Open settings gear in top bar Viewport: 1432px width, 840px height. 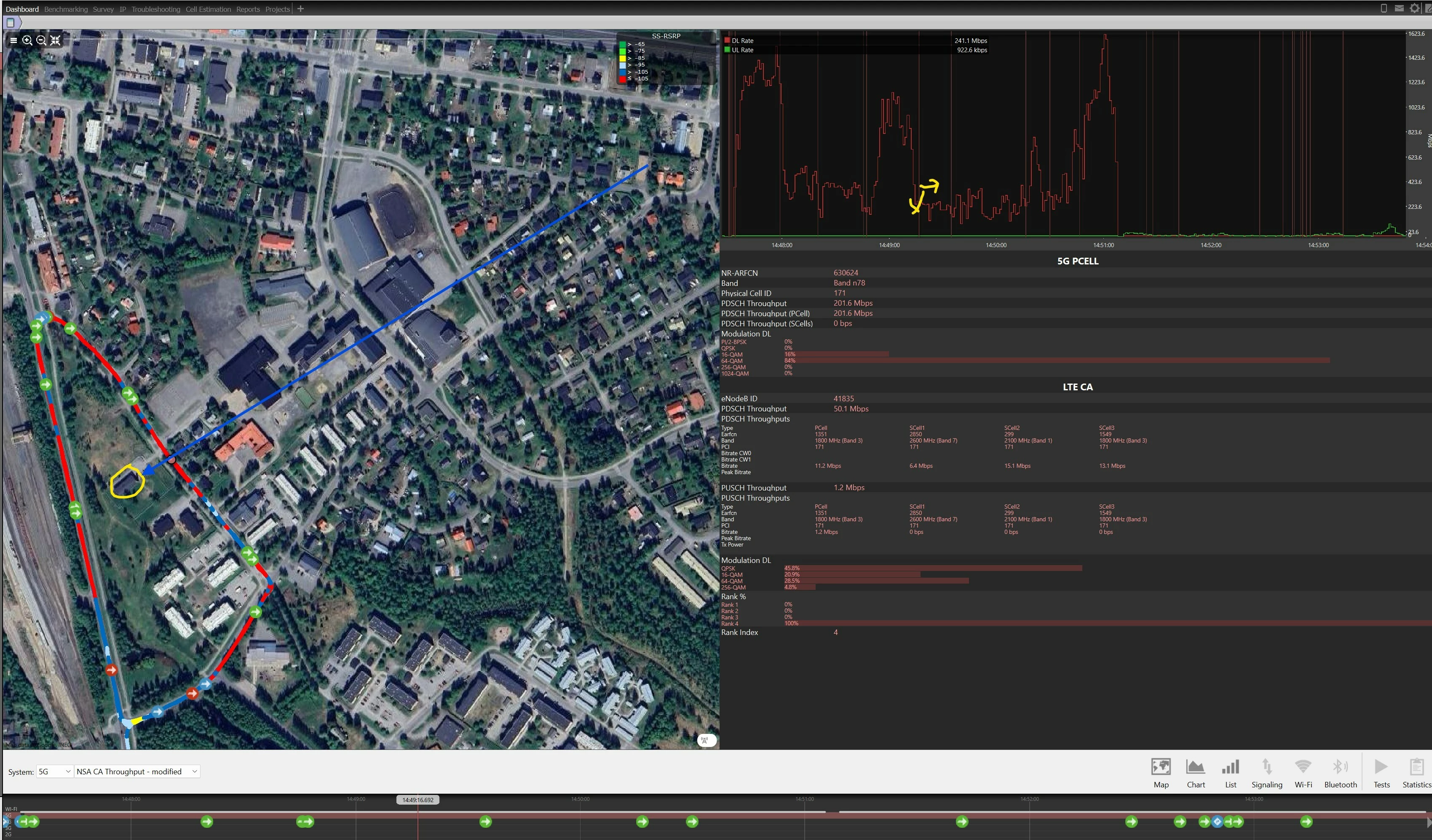(1414, 8)
